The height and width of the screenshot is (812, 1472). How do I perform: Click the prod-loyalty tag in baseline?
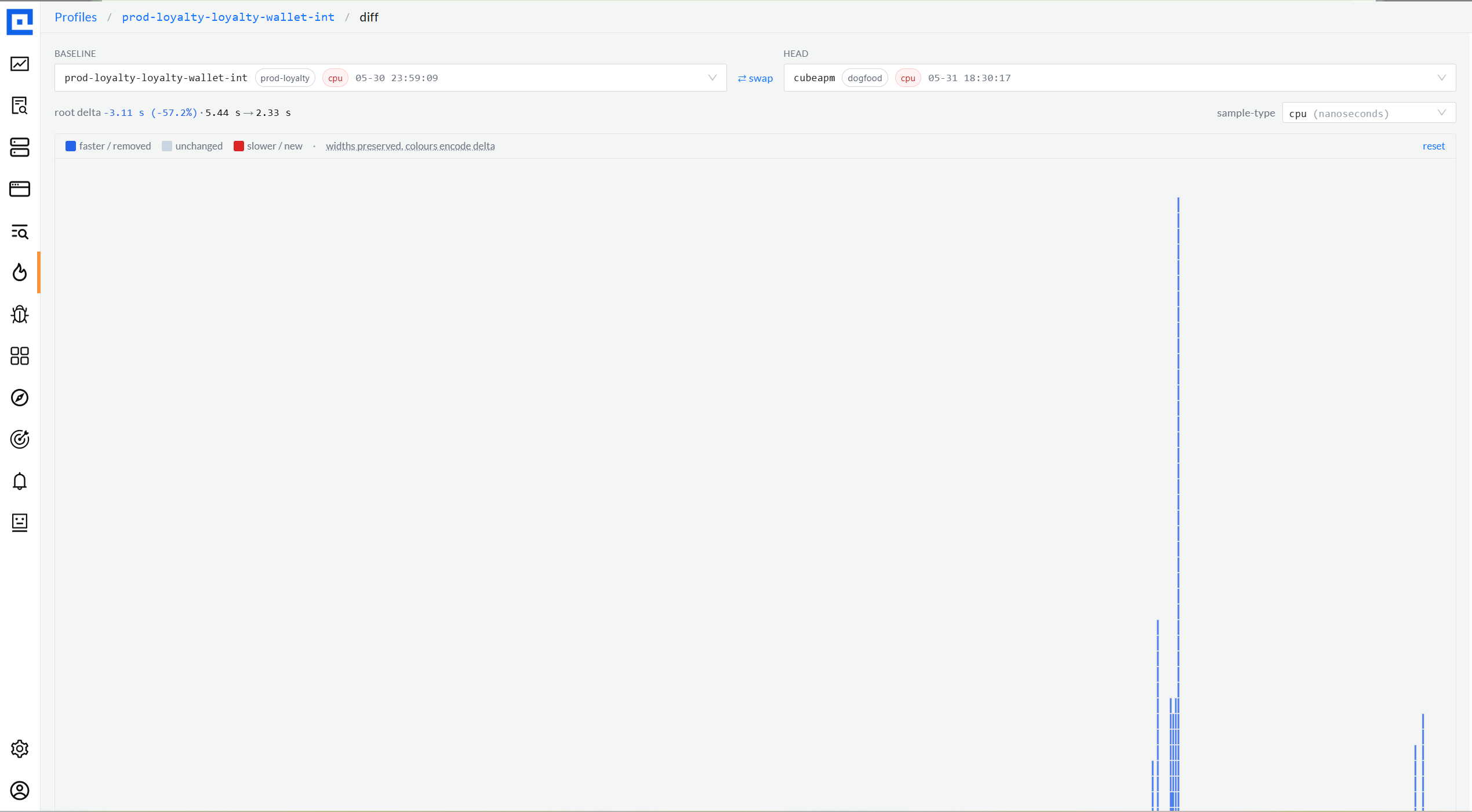(285, 78)
